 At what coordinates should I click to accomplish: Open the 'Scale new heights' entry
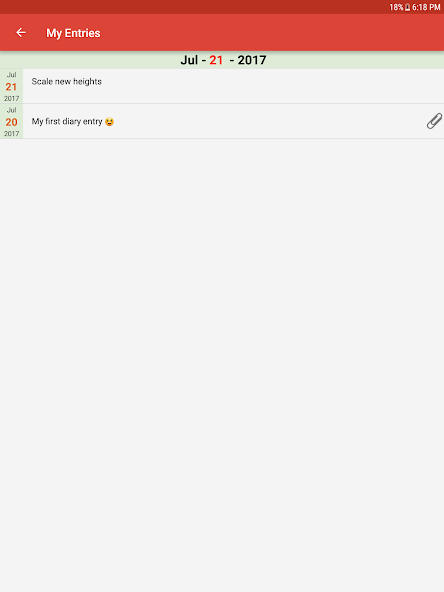222,86
